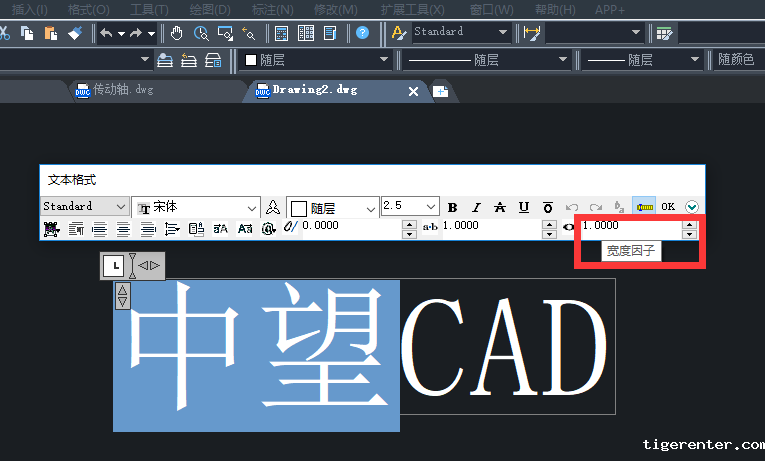Open the help question mark icon
Image resolution: width=765 pixels, height=461 pixels.
(x=362, y=33)
